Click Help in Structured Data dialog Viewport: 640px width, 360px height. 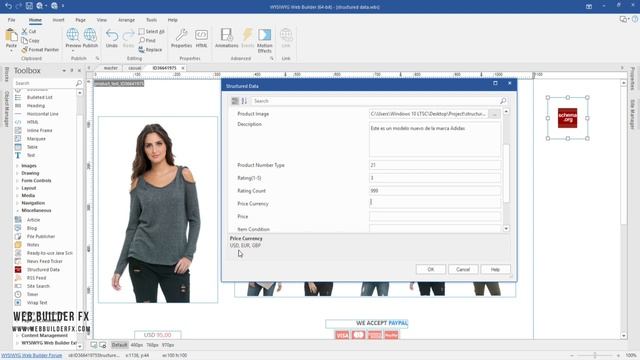pos(495,269)
